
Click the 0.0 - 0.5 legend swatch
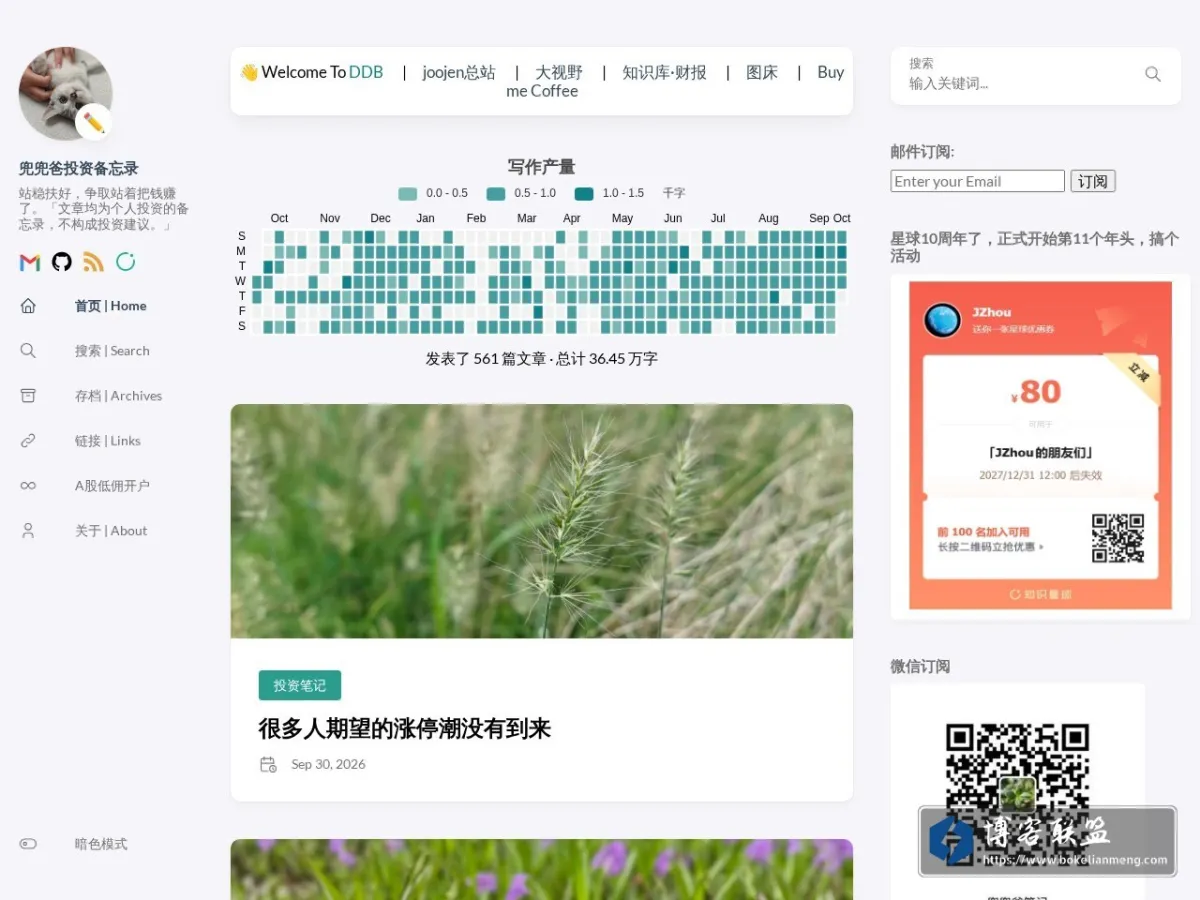click(407, 194)
